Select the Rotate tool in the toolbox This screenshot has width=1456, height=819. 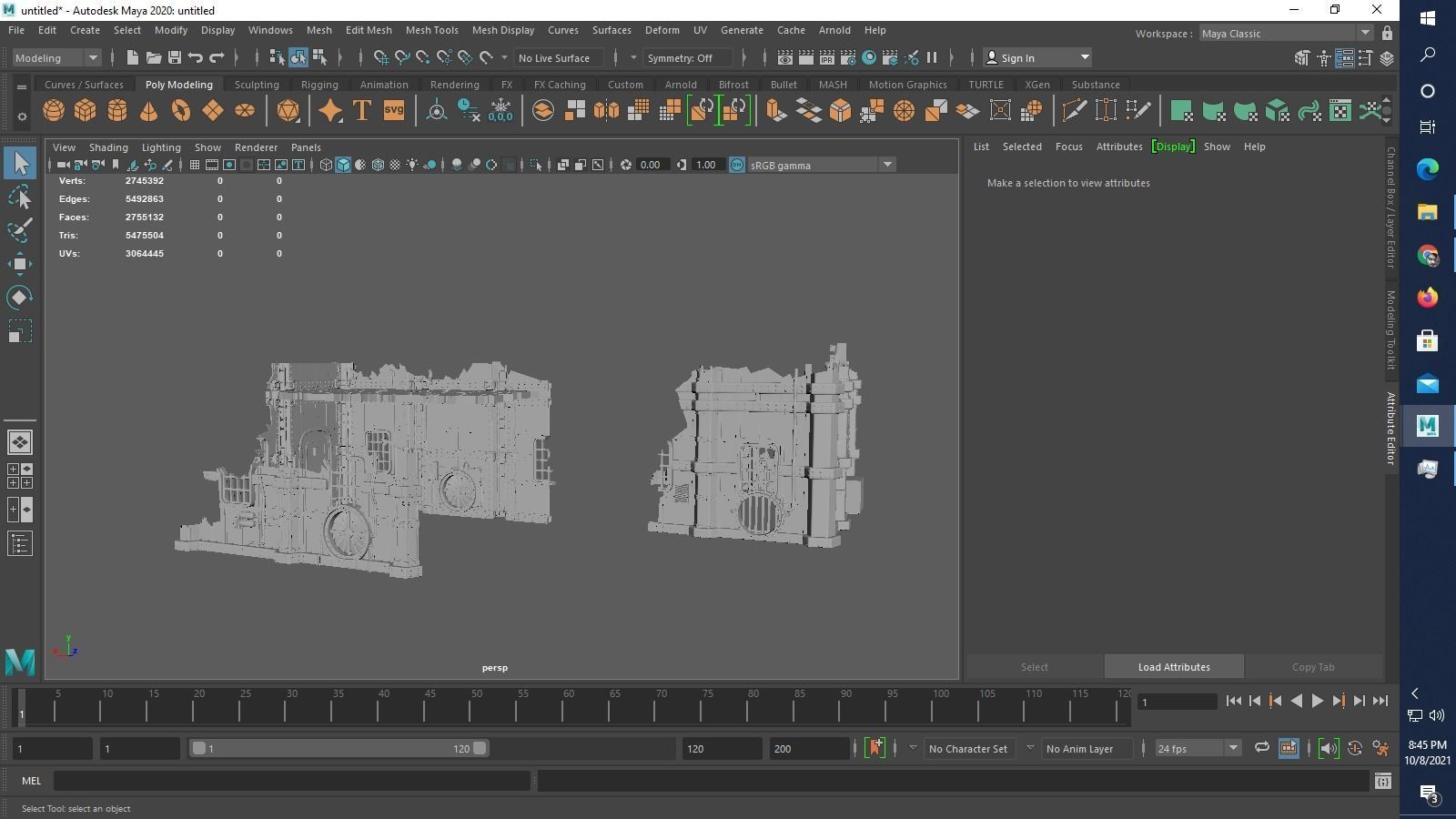(x=20, y=298)
